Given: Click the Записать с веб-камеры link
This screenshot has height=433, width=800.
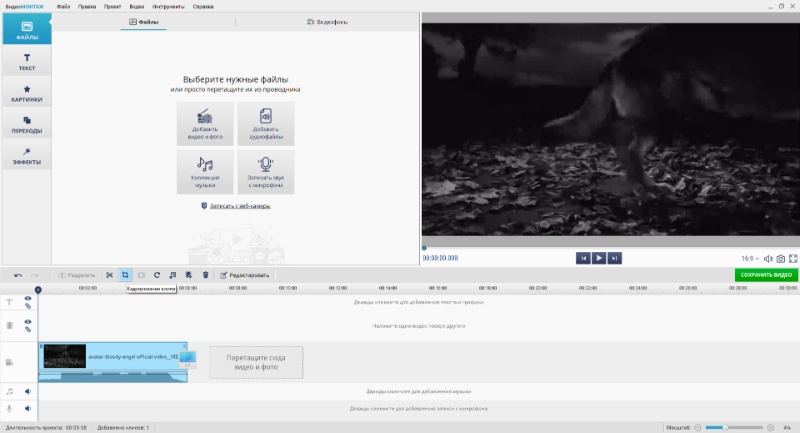Looking at the screenshot, I should (x=236, y=206).
